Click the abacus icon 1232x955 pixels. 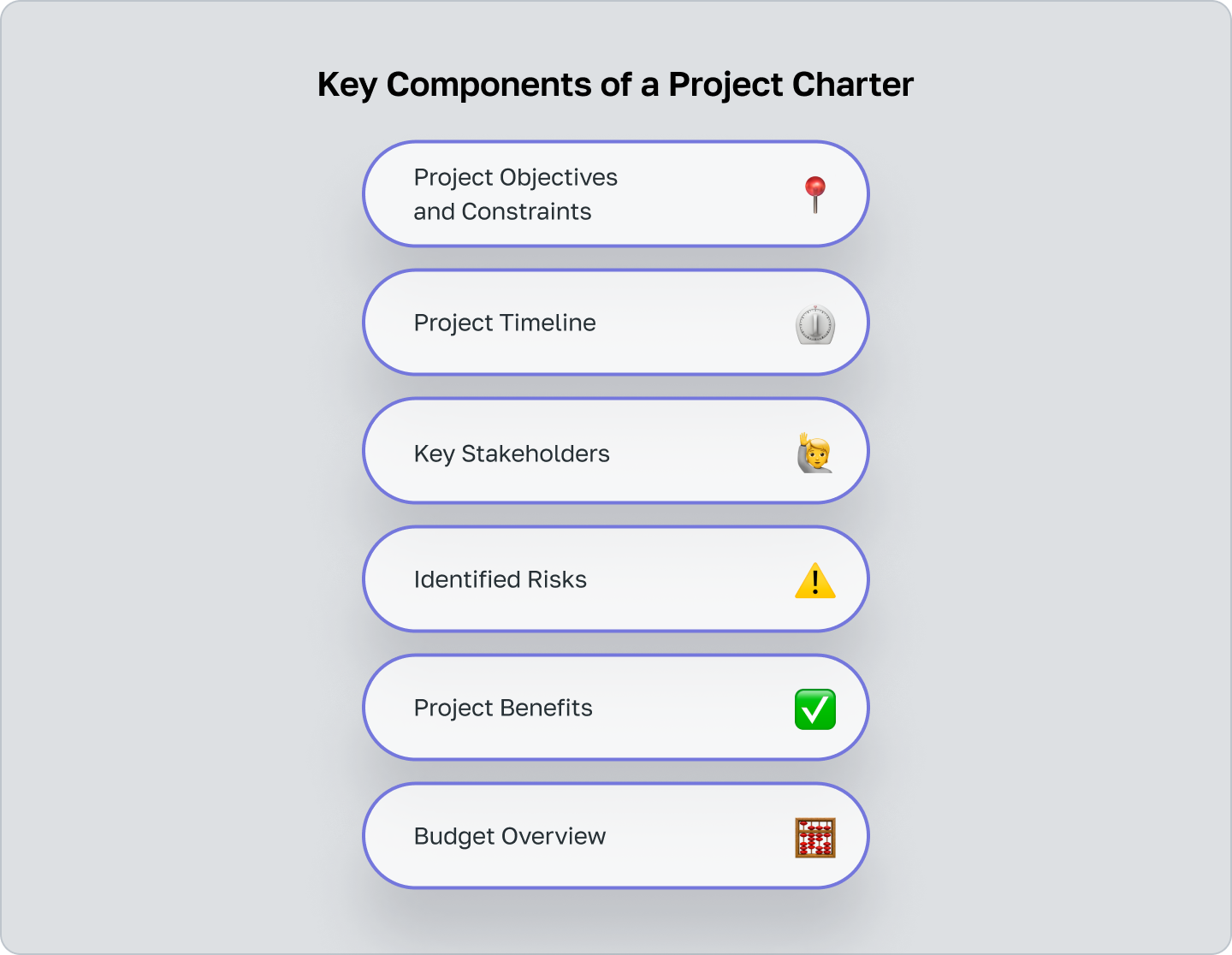[x=815, y=838]
